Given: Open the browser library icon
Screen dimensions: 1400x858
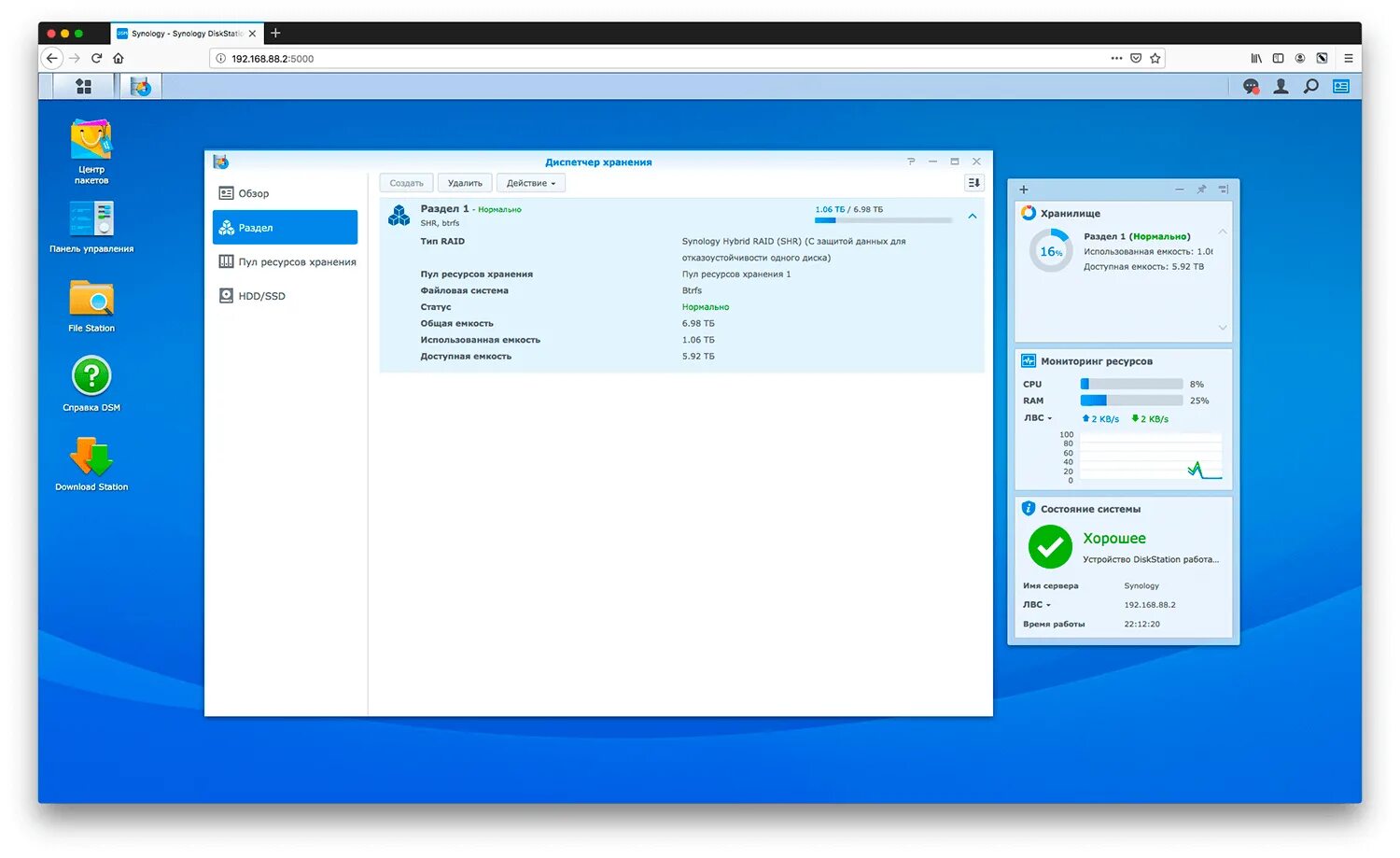Looking at the screenshot, I should point(1256,58).
